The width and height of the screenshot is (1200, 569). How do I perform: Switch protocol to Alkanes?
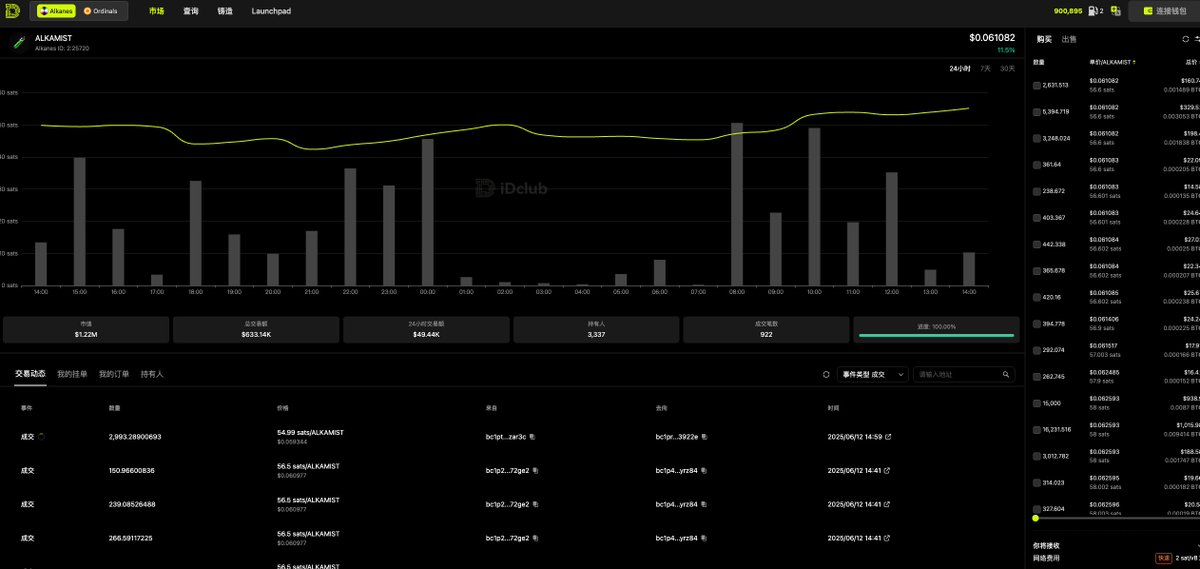55,11
